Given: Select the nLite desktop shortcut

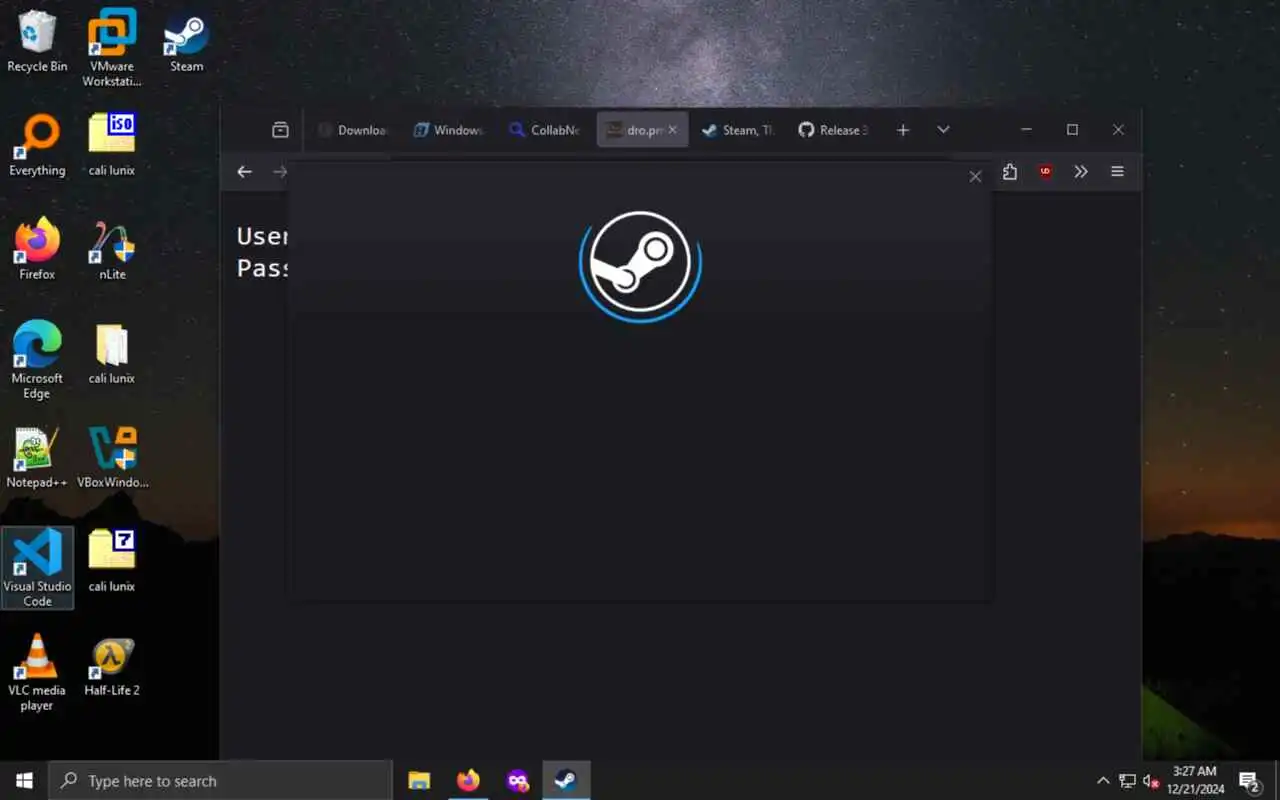Looking at the screenshot, I should click(112, 249).
